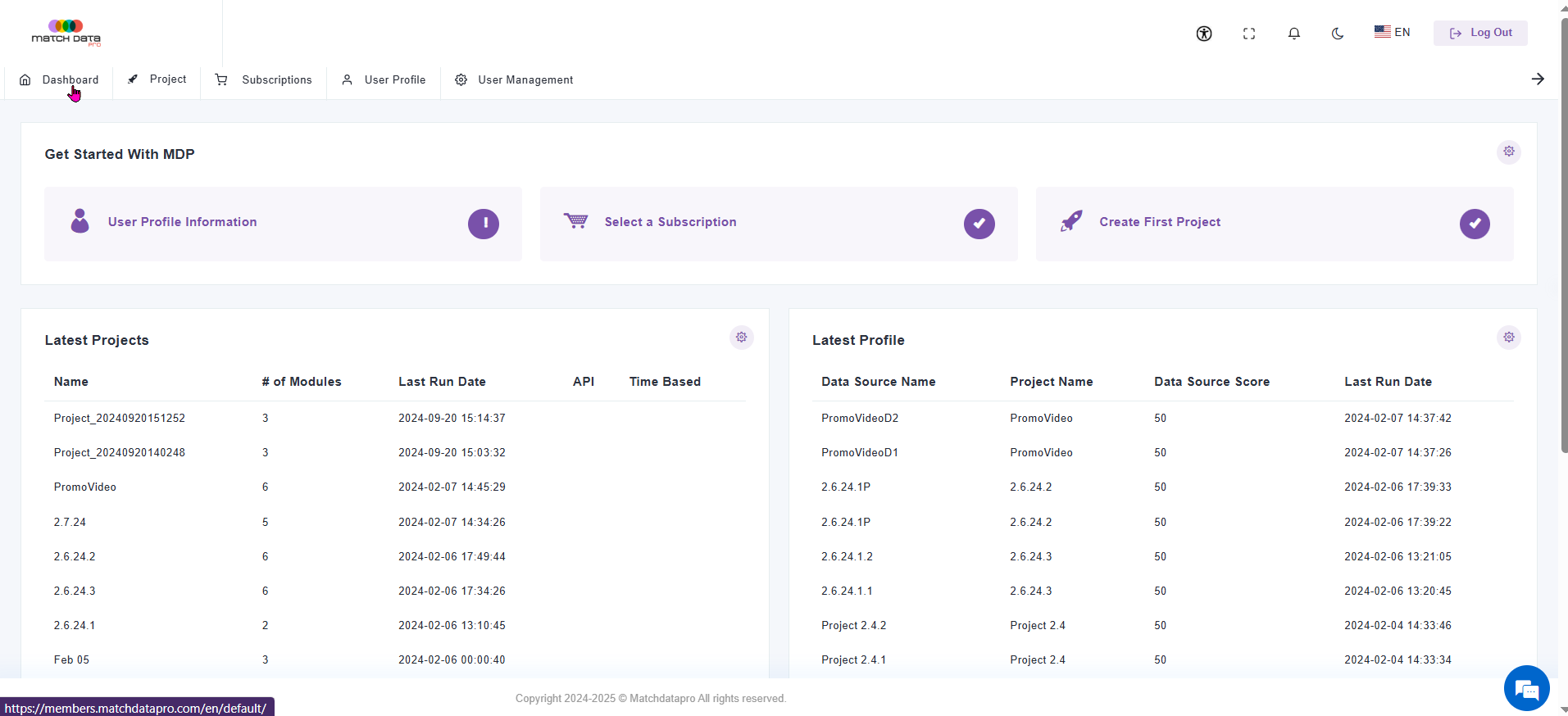1568x716 pixels.
Task: Click the Match Data Pro logo
Action: (x=66, y=33)
